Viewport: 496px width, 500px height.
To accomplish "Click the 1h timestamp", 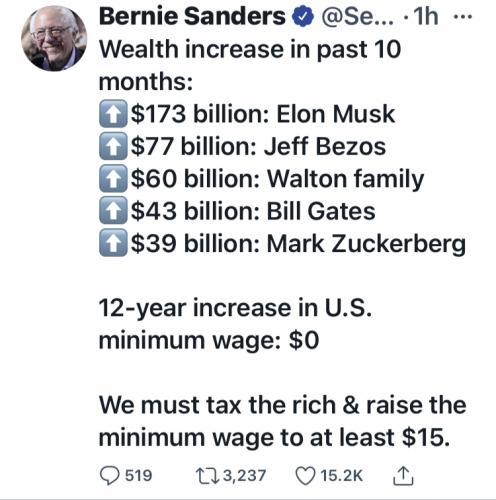I will [x=425, y=16].
